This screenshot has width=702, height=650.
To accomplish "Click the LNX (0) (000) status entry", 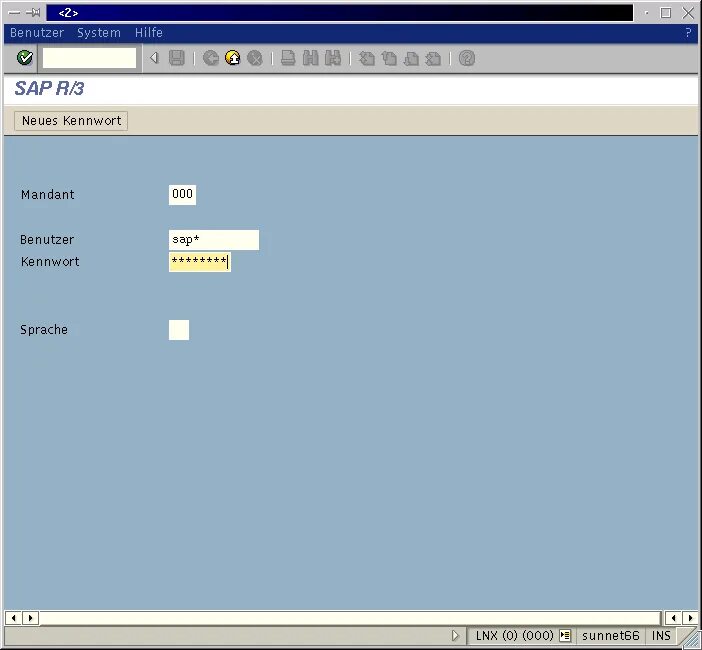I will [514, 636].
